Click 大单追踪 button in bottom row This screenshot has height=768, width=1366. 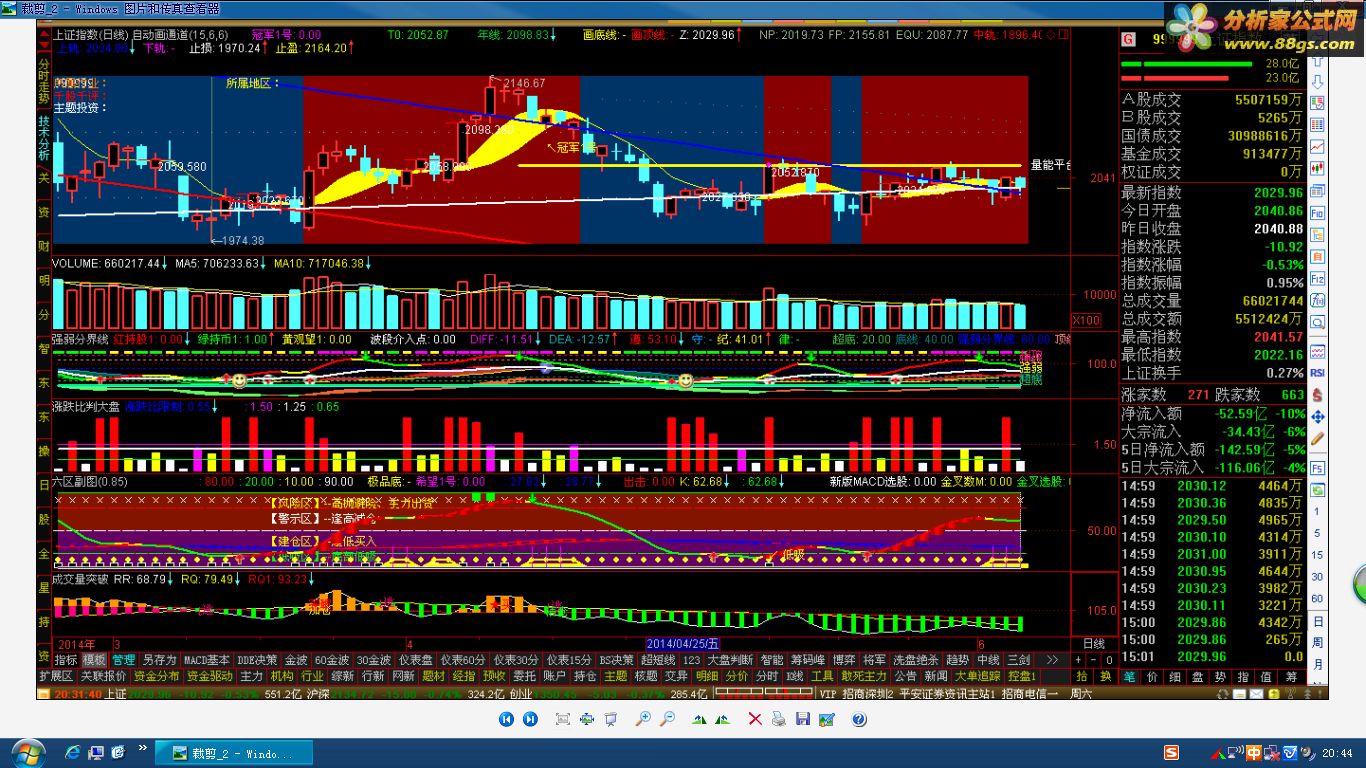pyautogui.click(x=977, y=676)
